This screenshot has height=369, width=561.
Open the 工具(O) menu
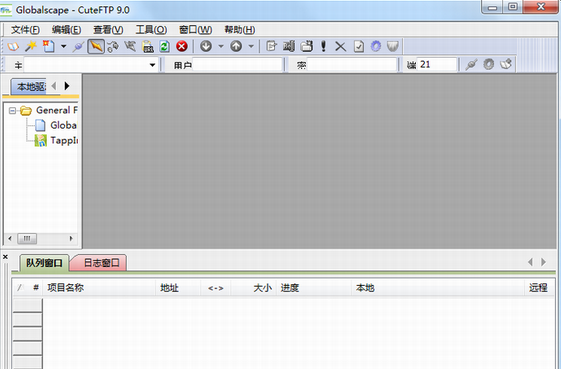[151, 30]
